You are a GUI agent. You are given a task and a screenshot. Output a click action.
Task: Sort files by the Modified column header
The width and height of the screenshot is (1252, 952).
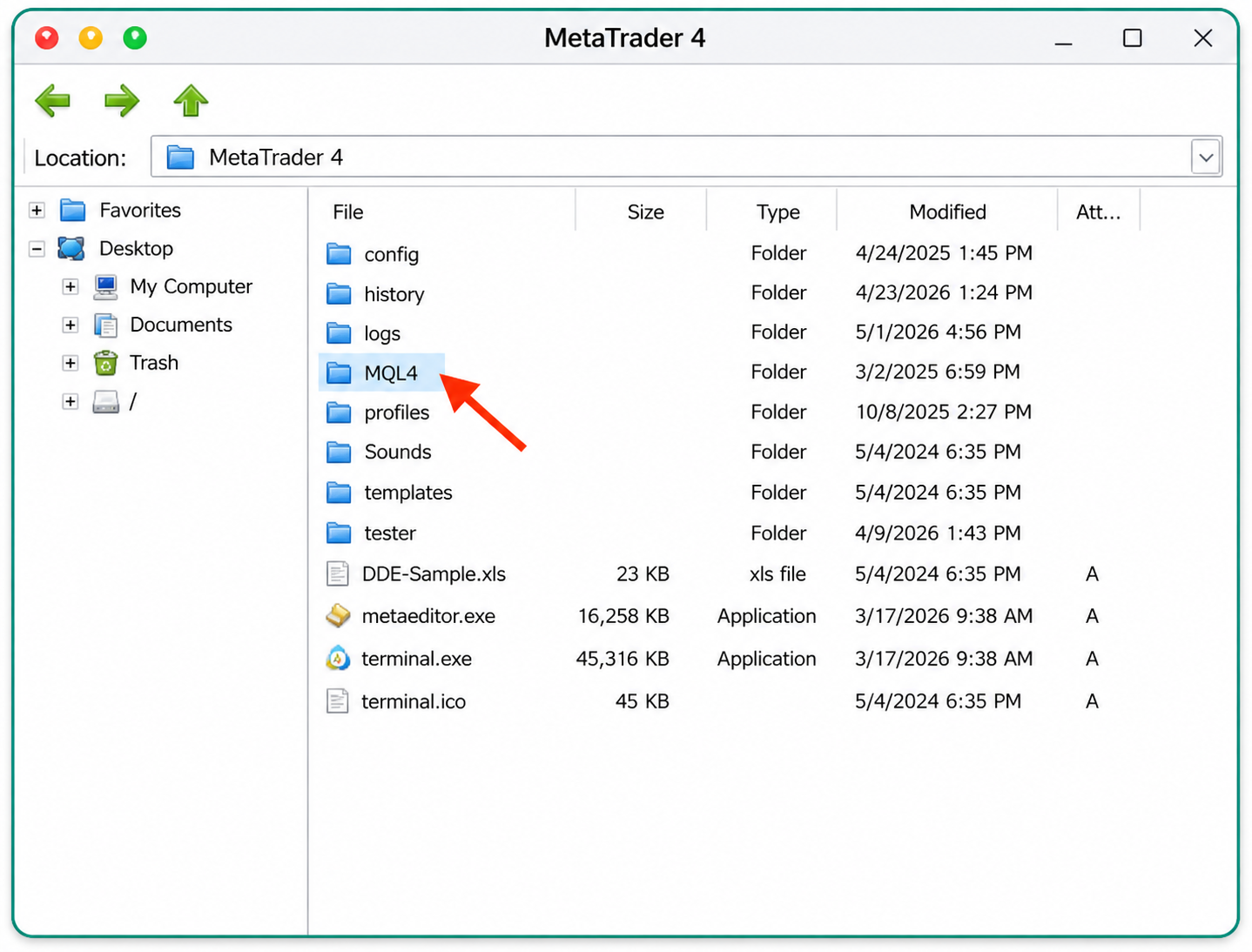pyautogui.click(x=947, y=211)
